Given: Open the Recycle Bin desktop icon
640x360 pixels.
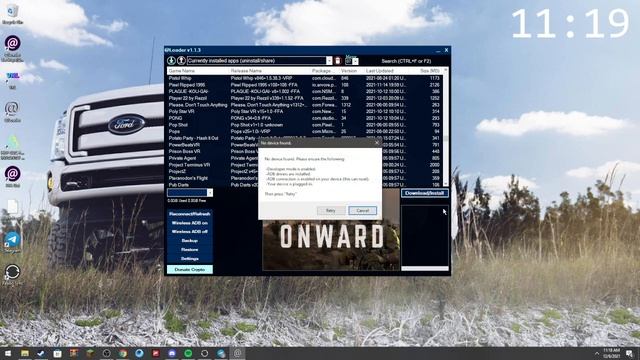Looking at the screenshot, I should [x=12, y=14].
